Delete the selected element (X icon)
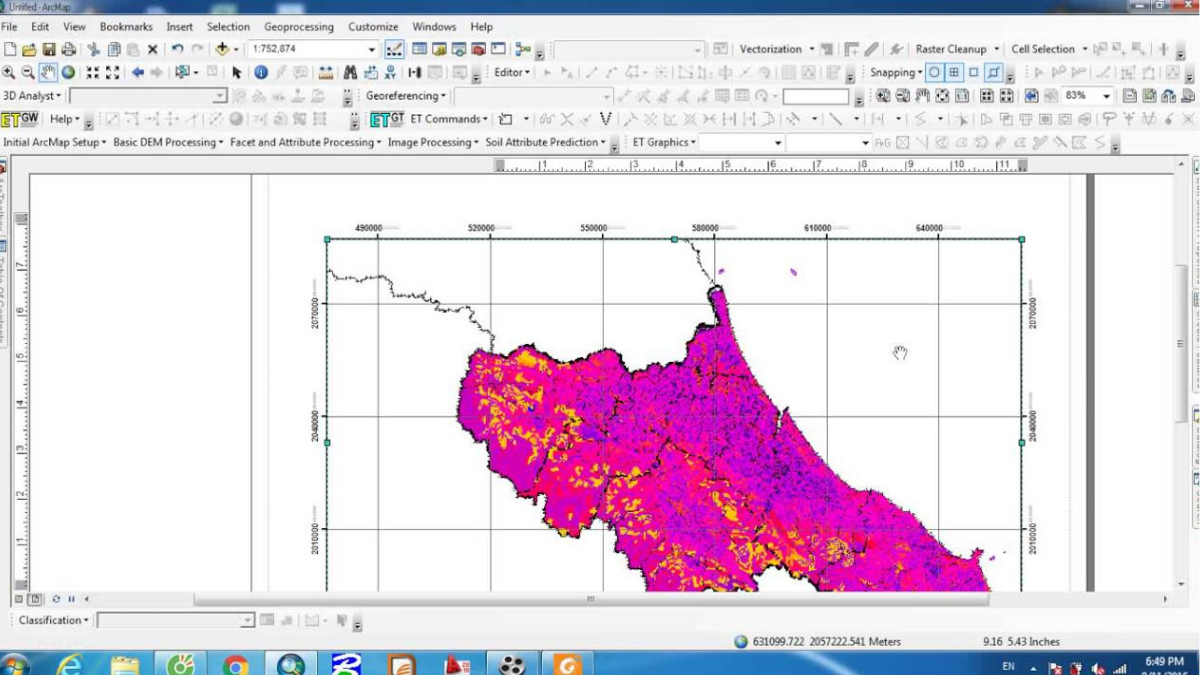The width and height of the screenshot is (1200, 675). point(153,49)
